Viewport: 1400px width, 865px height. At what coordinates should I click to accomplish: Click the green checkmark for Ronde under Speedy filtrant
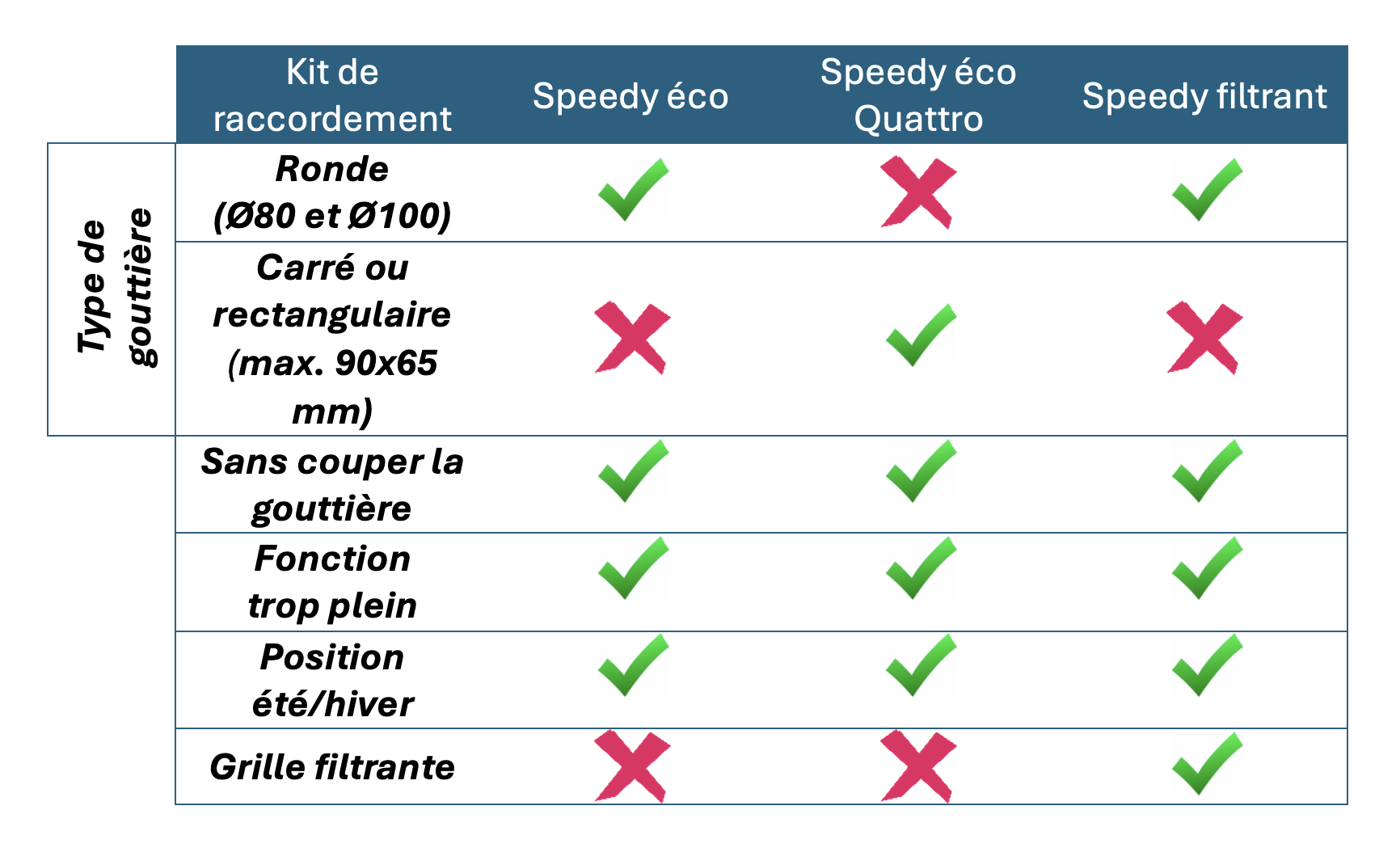1206,190
